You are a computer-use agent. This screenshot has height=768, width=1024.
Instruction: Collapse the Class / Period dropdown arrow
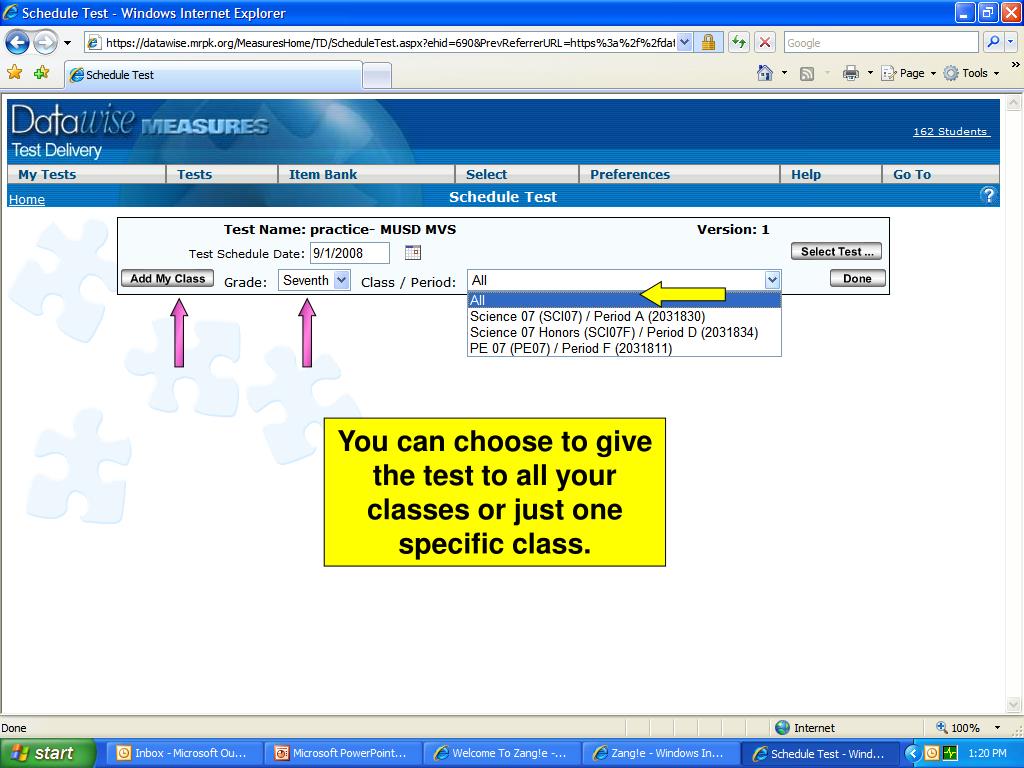click(x=772, y=280)
